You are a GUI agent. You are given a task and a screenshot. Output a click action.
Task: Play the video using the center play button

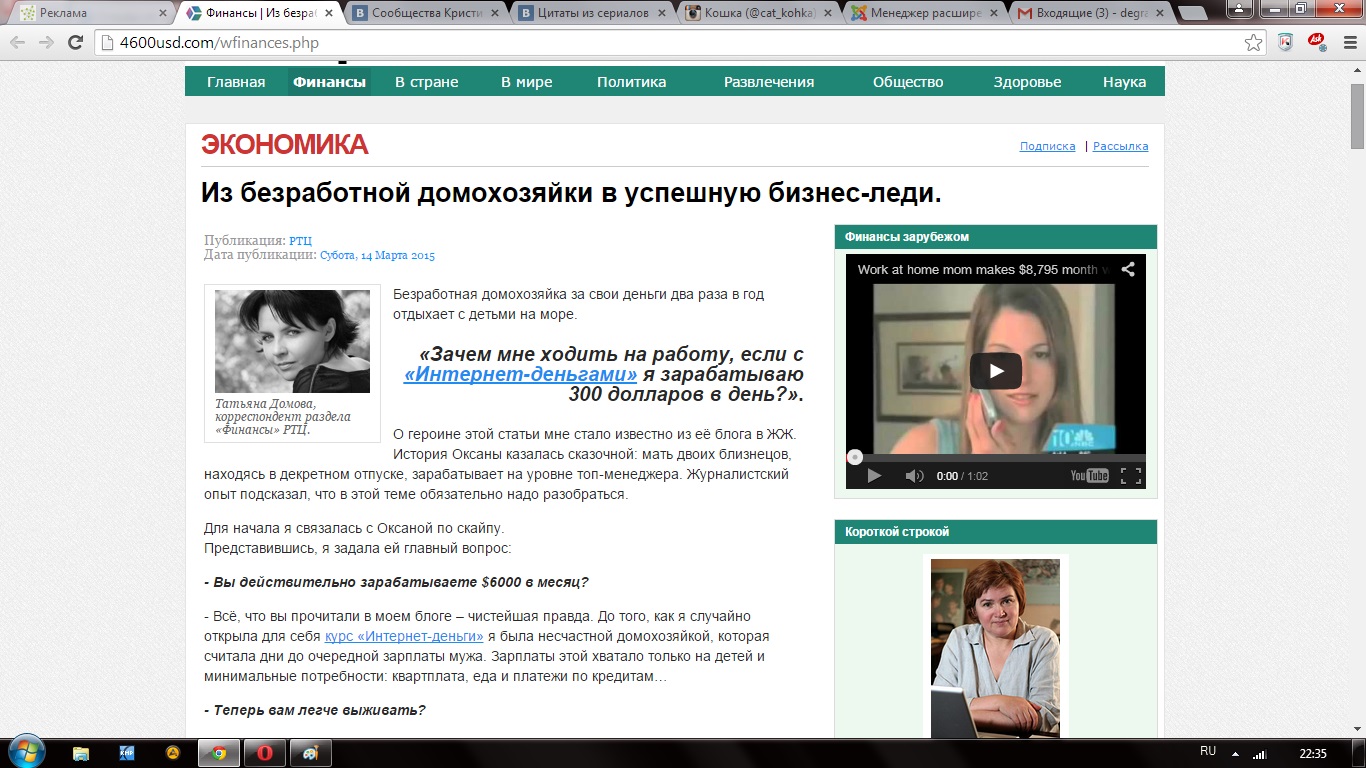pos(995,371)
